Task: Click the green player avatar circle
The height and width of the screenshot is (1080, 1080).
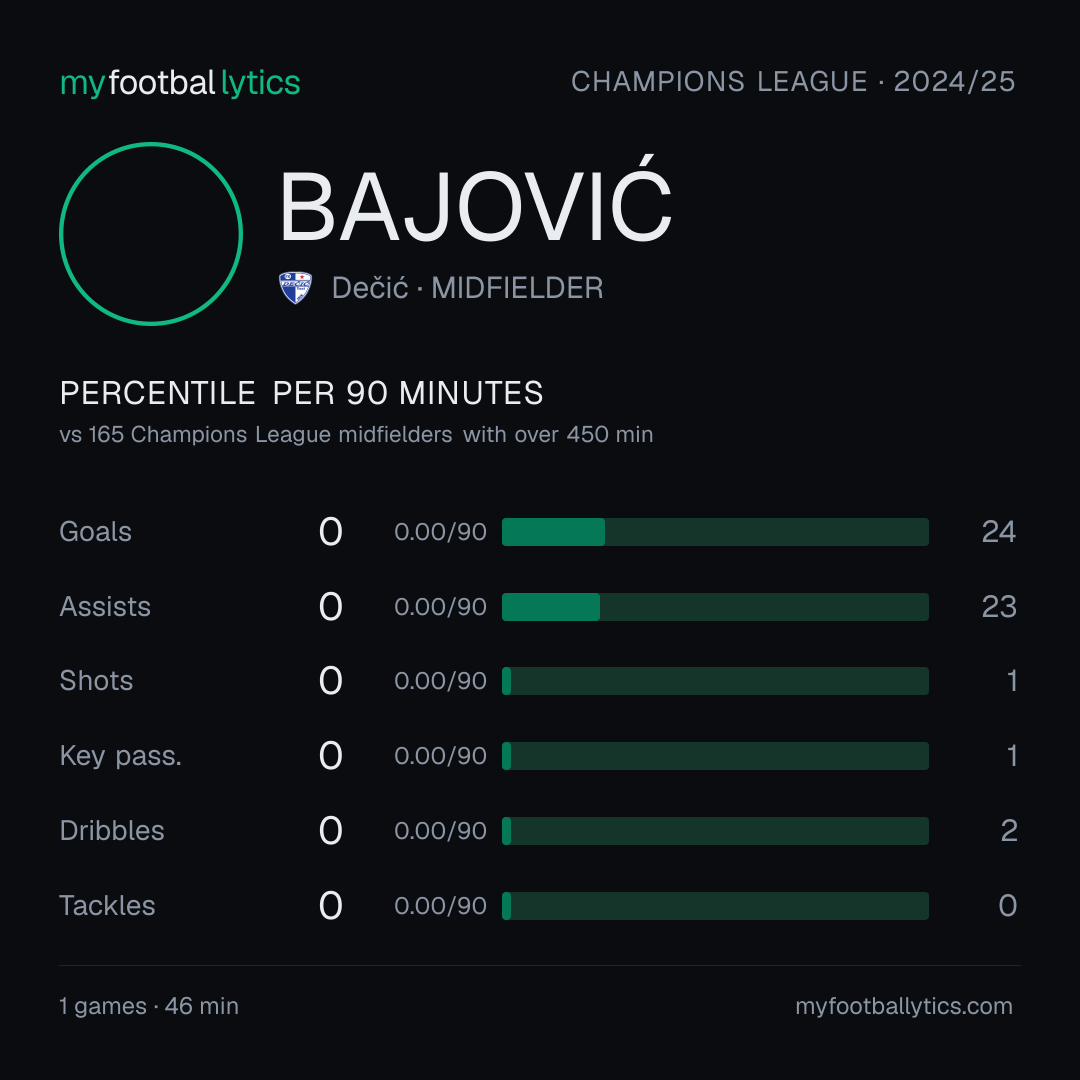Action: 151,234
